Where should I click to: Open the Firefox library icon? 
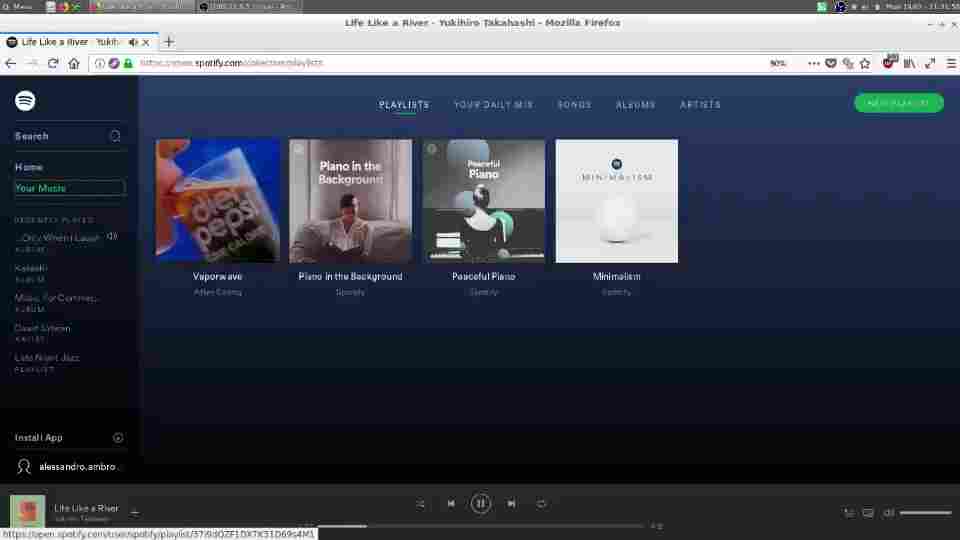[x=910, y=63]
